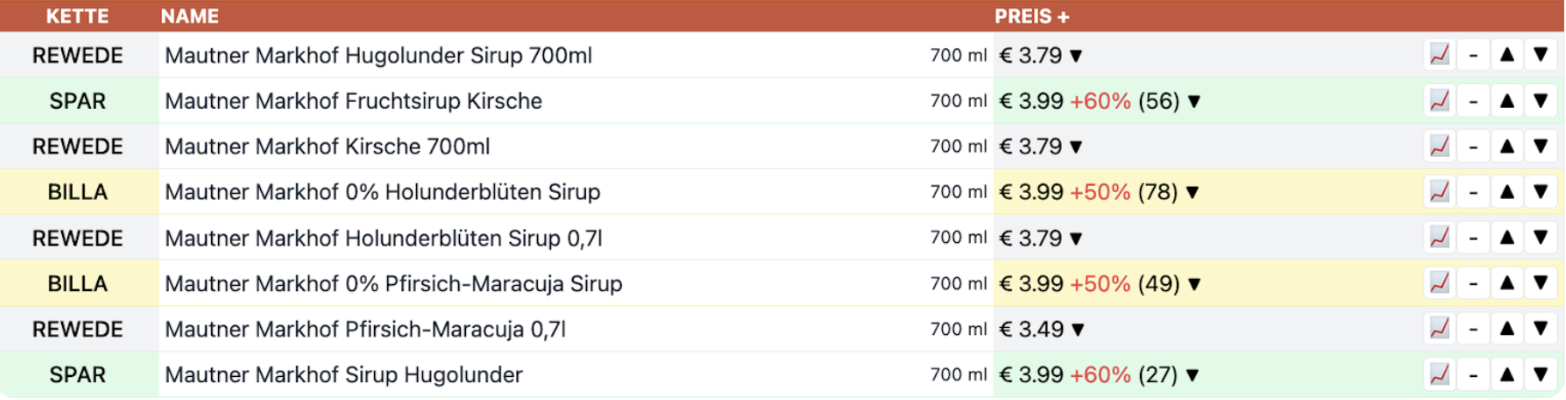Move Pfirsich-Maracuja 0,7l row up
The width and height of the screenshot is (1566, 400).
(1506, 330)
